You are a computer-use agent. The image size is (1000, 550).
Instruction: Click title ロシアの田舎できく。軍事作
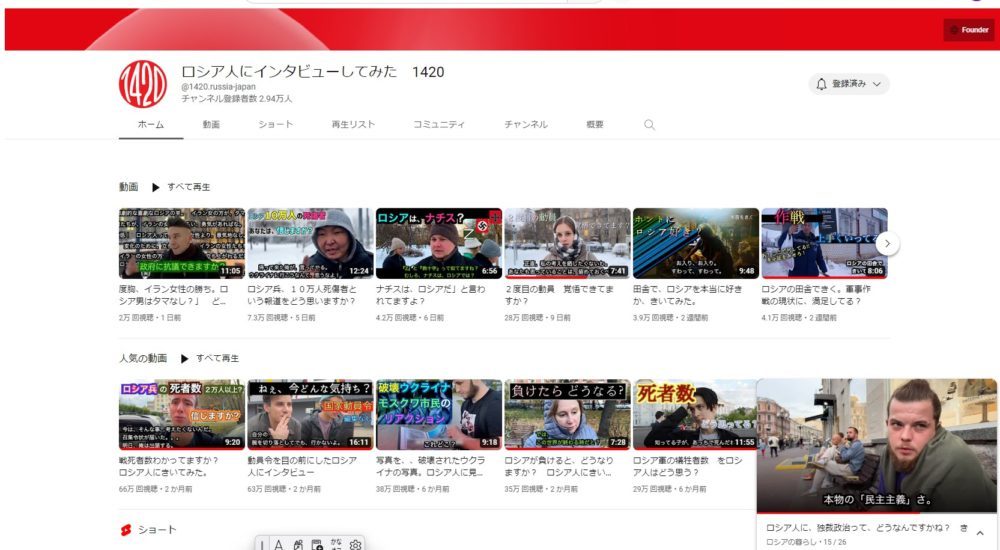pos(816,295)
